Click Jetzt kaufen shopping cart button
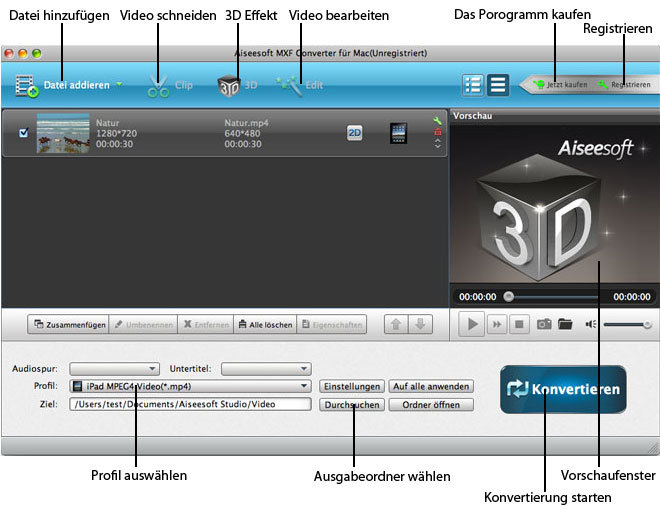The width and height of the screenshot is (660, 509). pos(560,85)
